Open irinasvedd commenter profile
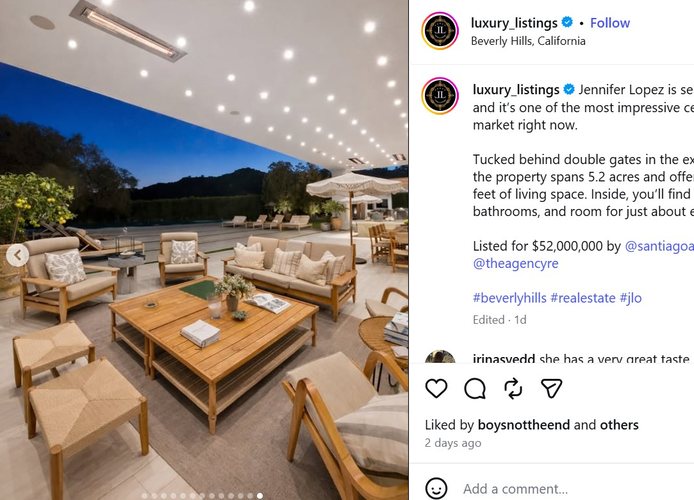The image size is (694, 500). click(504, 358)
